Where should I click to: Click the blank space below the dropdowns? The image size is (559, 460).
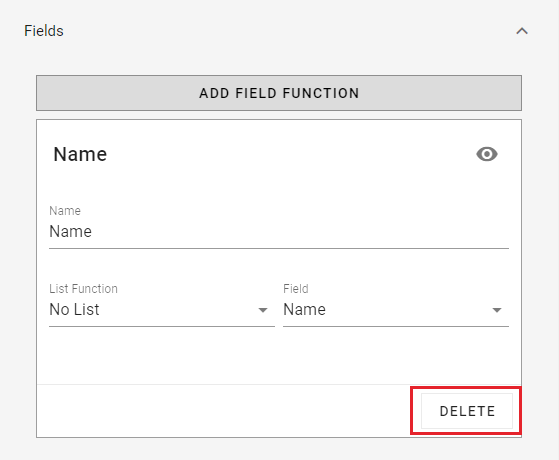[x=279, y=356]
